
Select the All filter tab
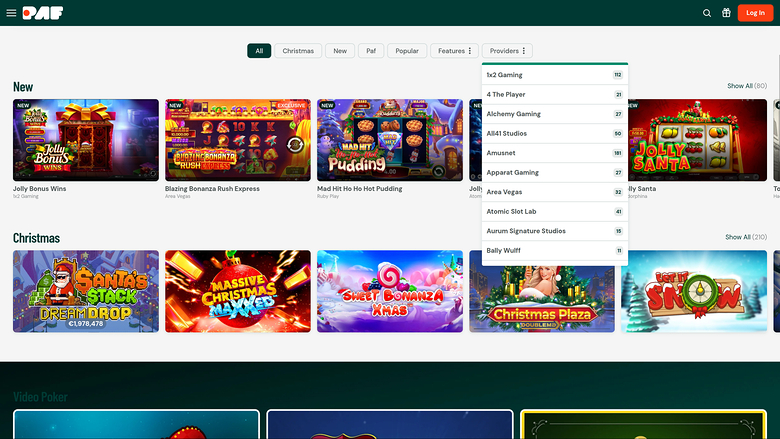[x=259, y=51]
